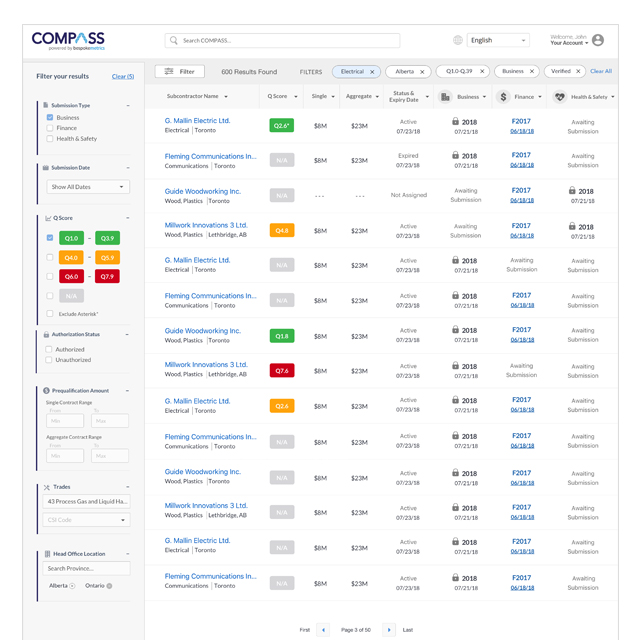Open the Q4.8 orange-scored Millwork Innovations link
This screenshot has height=640, width=640.
point(206,225)
